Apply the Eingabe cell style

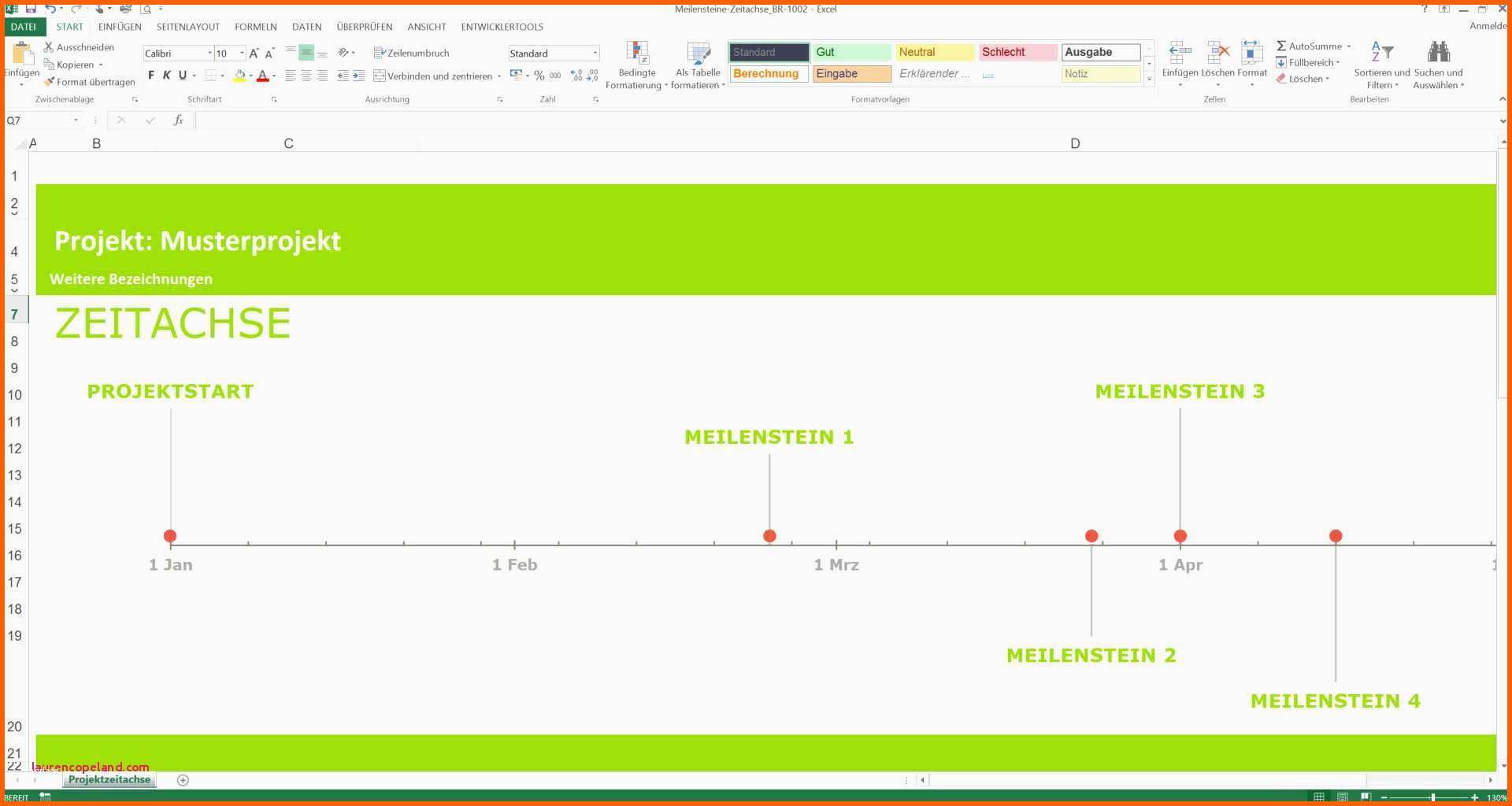[852, 74]
